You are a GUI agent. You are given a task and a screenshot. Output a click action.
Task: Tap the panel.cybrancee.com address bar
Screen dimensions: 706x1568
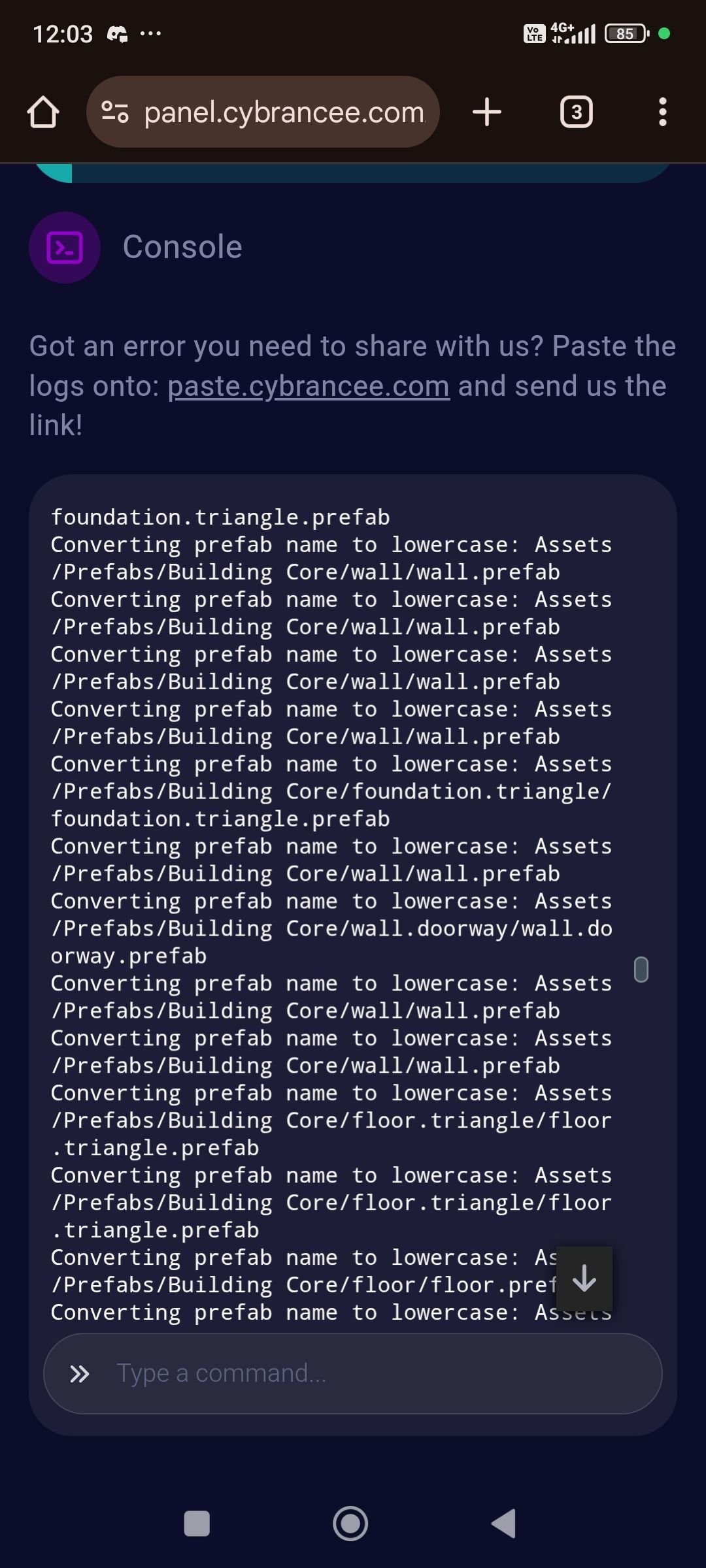coord(284,112)
